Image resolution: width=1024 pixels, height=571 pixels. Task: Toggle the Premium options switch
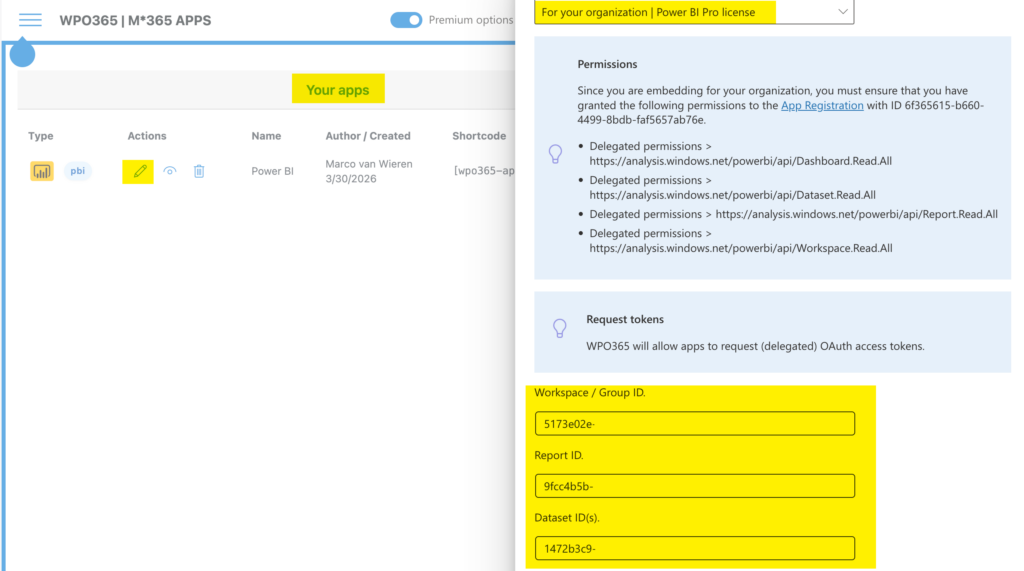coord(406,20)
